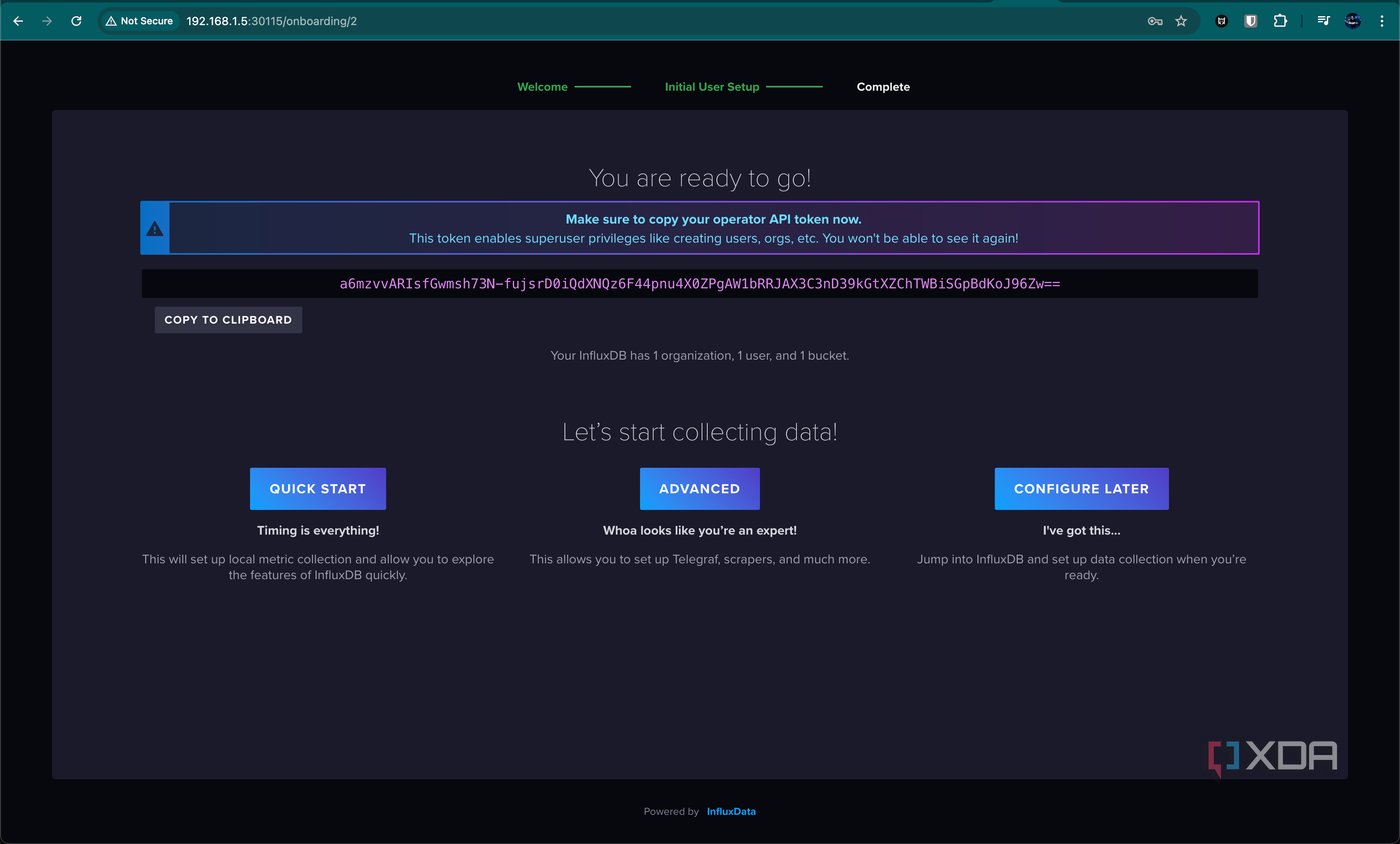Click the "Jump into InfluxDB" description text
This screenshot has width=1400, height=844.
1081,568
